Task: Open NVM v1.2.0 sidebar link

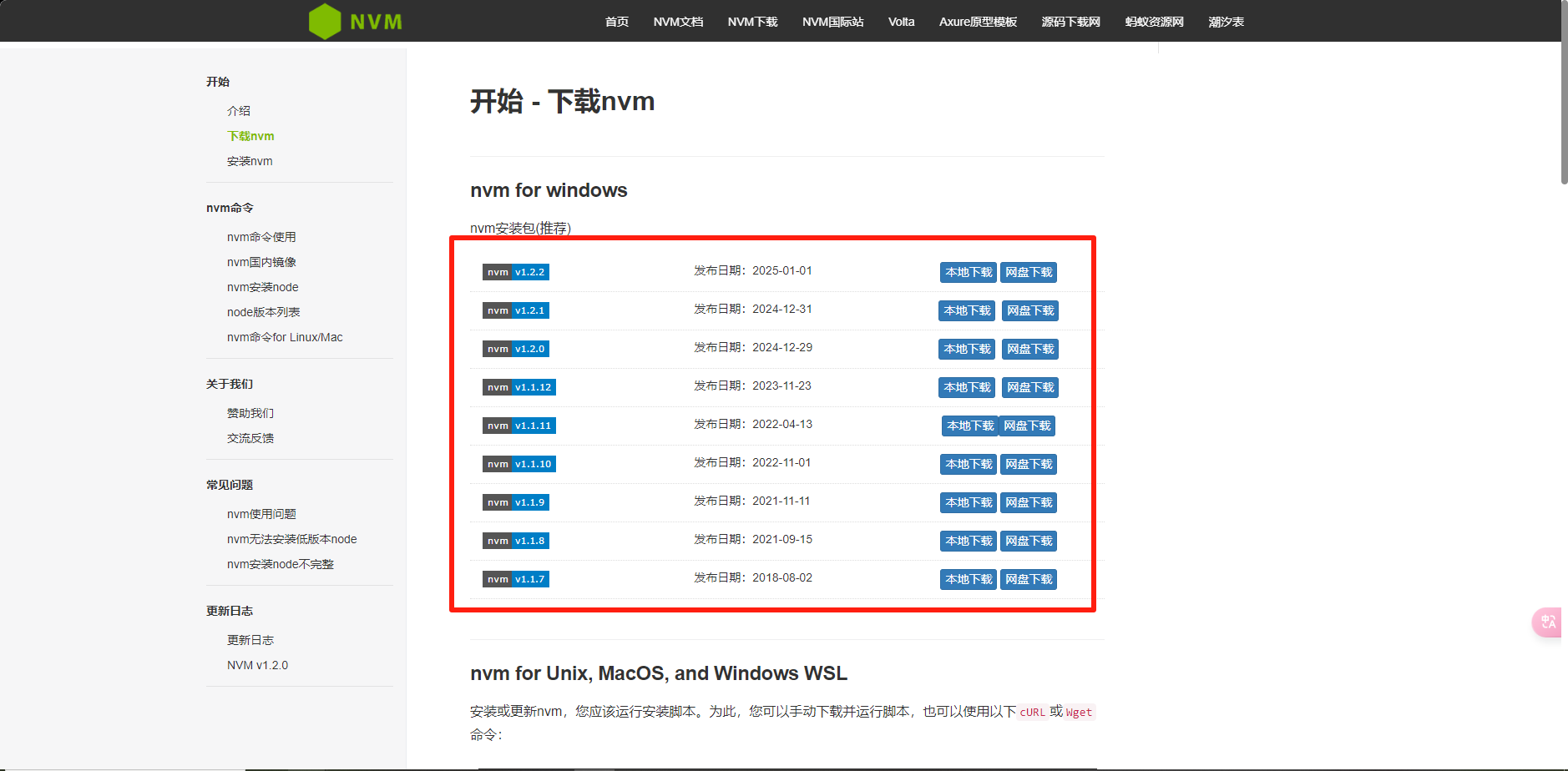Action: (x=257, y=665)
